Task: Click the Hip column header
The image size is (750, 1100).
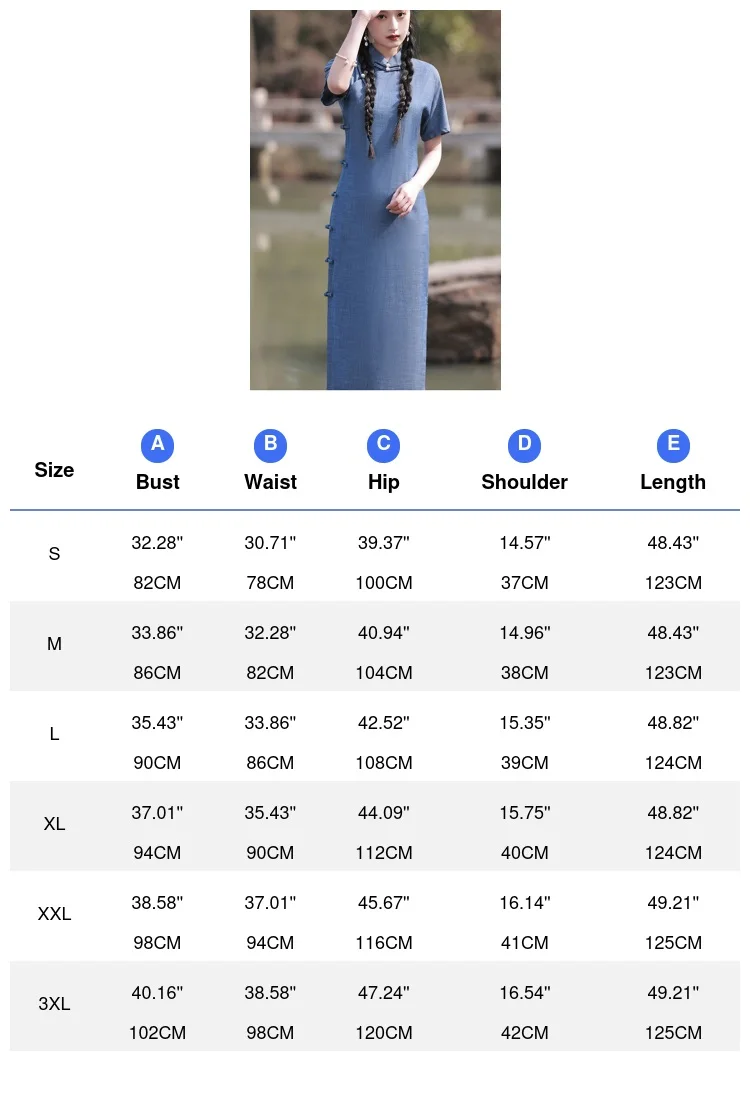Action: point(383,482)
